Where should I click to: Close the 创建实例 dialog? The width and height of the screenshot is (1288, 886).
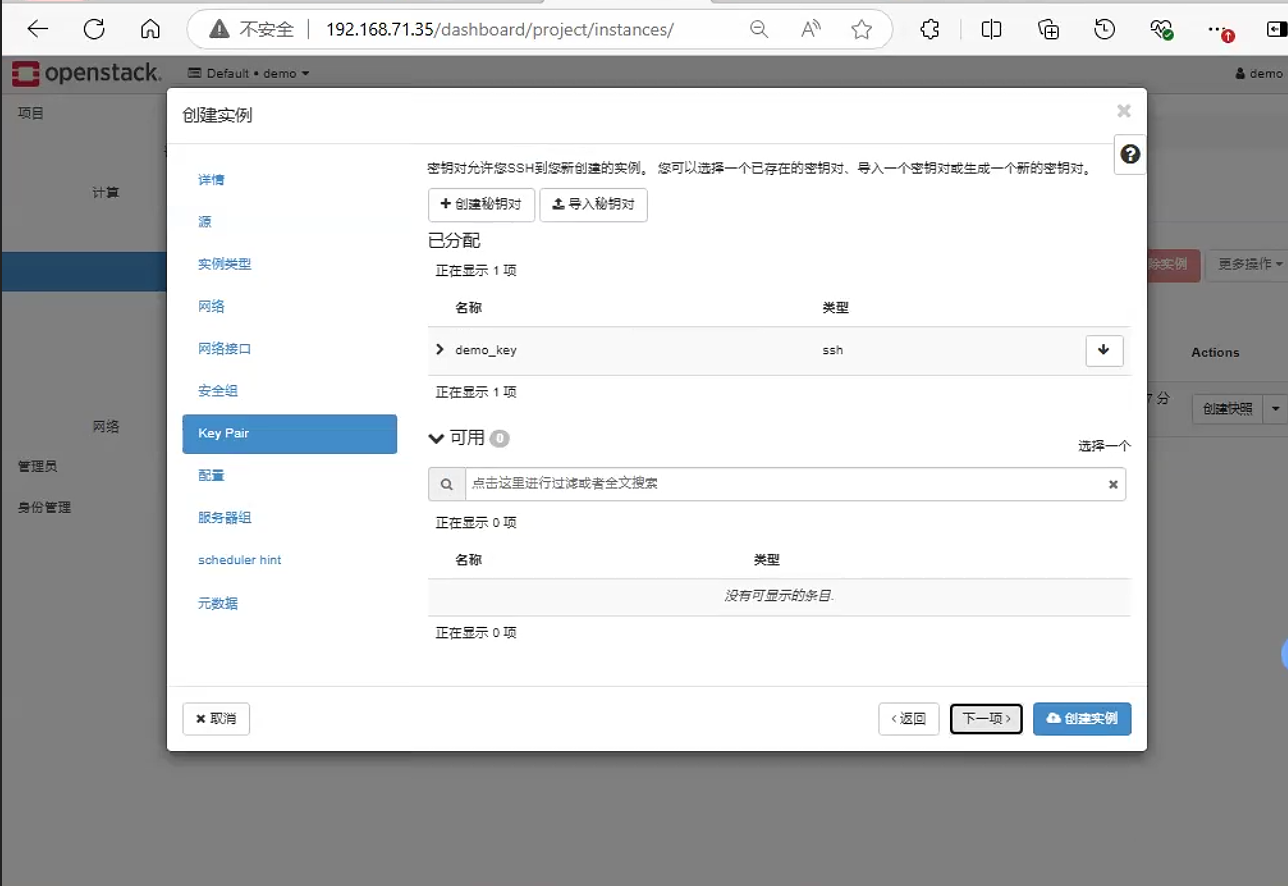point(1124,111)
